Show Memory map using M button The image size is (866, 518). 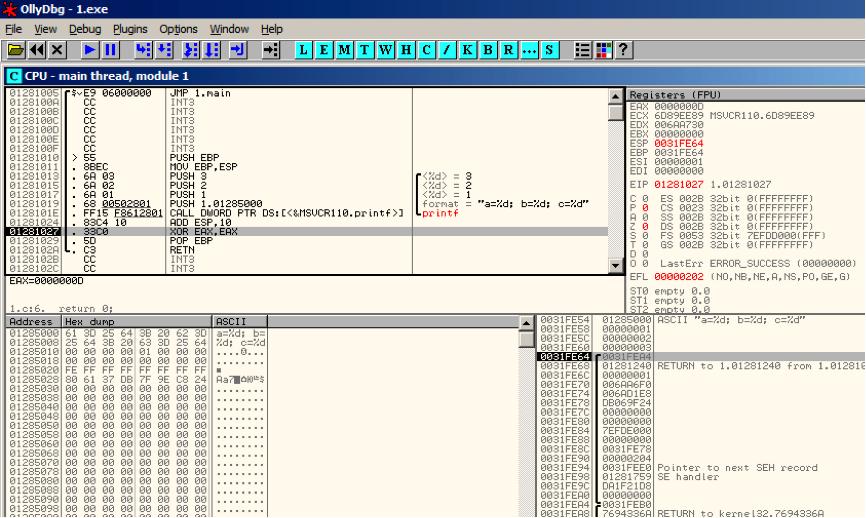[x=344, y=50]
